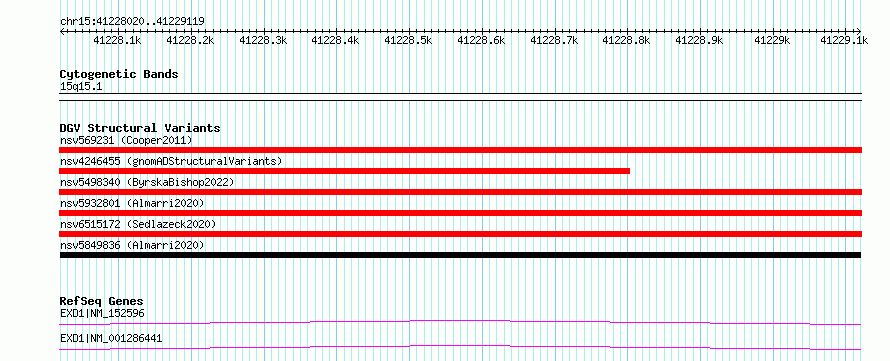This screenshot has height=361, width=890.
Task: Click the 15q15.1 cytogenetic band bar
Action: click(460, 97)
